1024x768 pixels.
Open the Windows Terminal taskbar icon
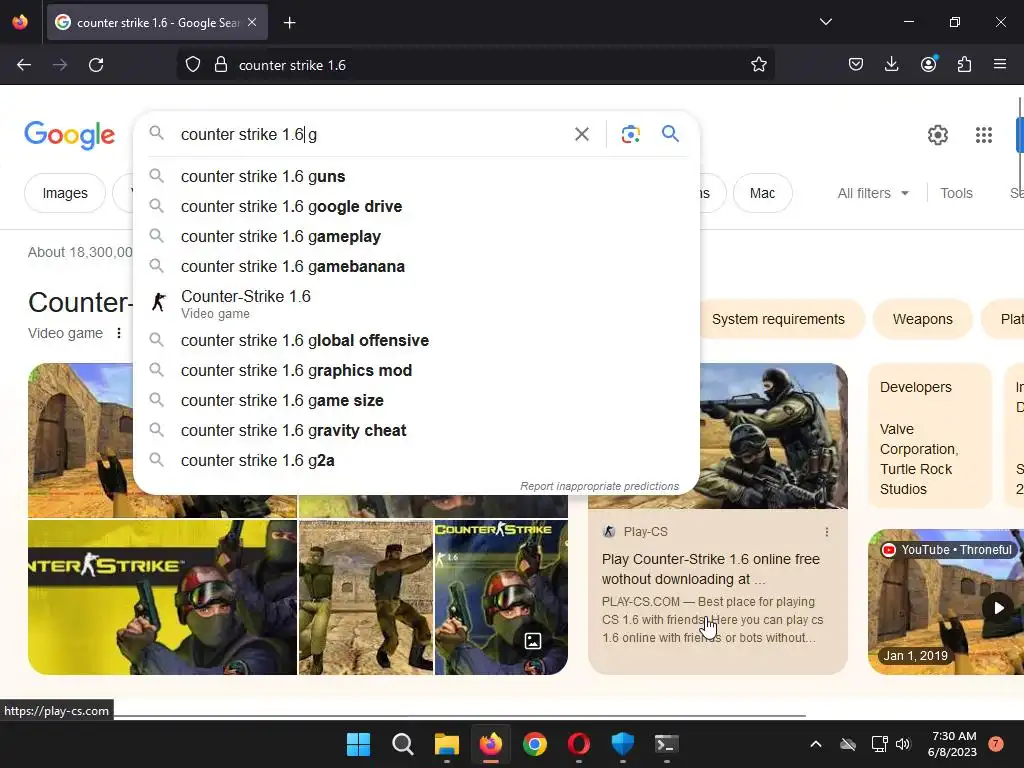click(x=667, y=744)
